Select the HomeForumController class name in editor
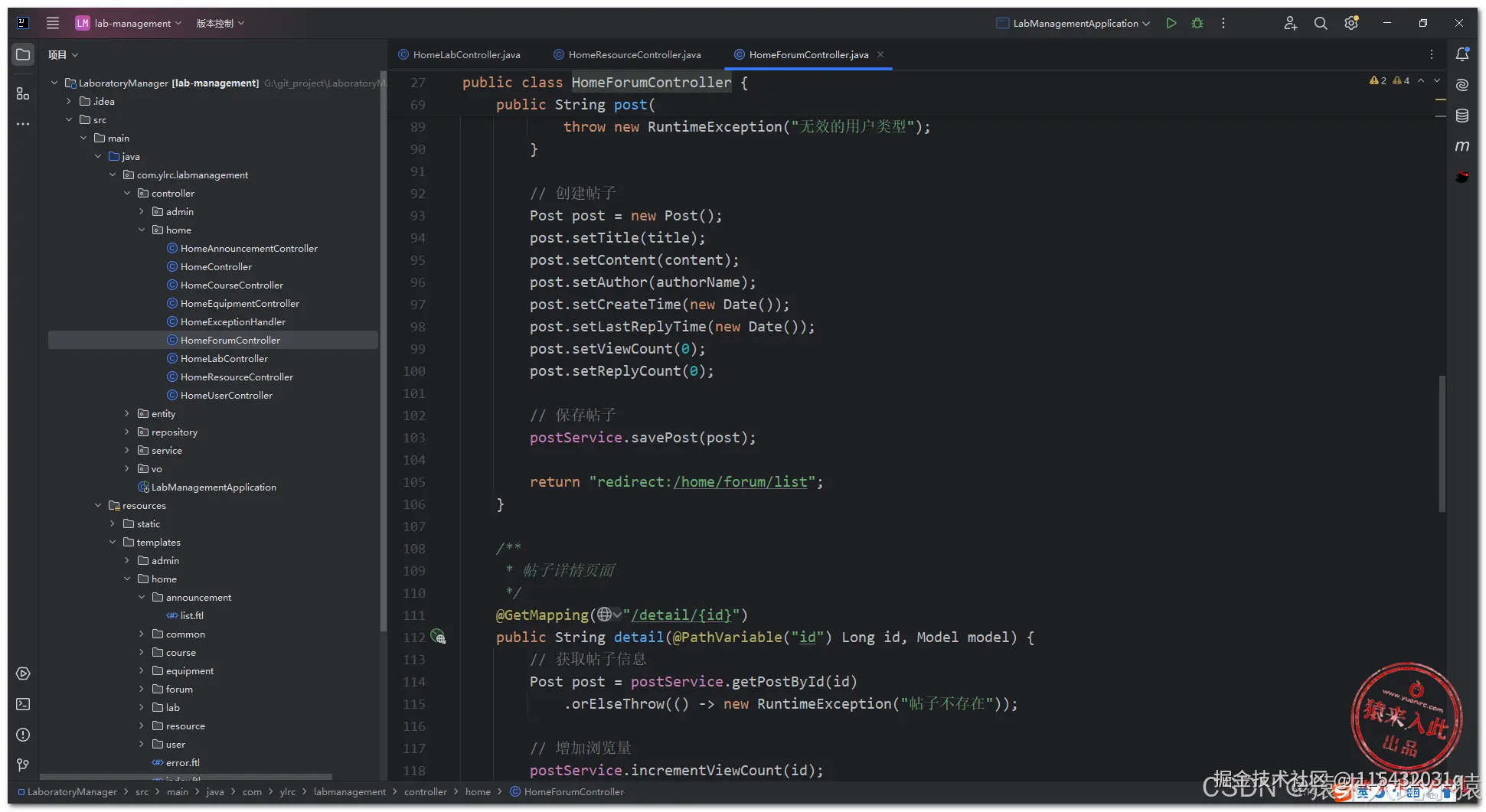Image resolution: width=1486 pixels, height=812 pixels. tap(652, 82)
